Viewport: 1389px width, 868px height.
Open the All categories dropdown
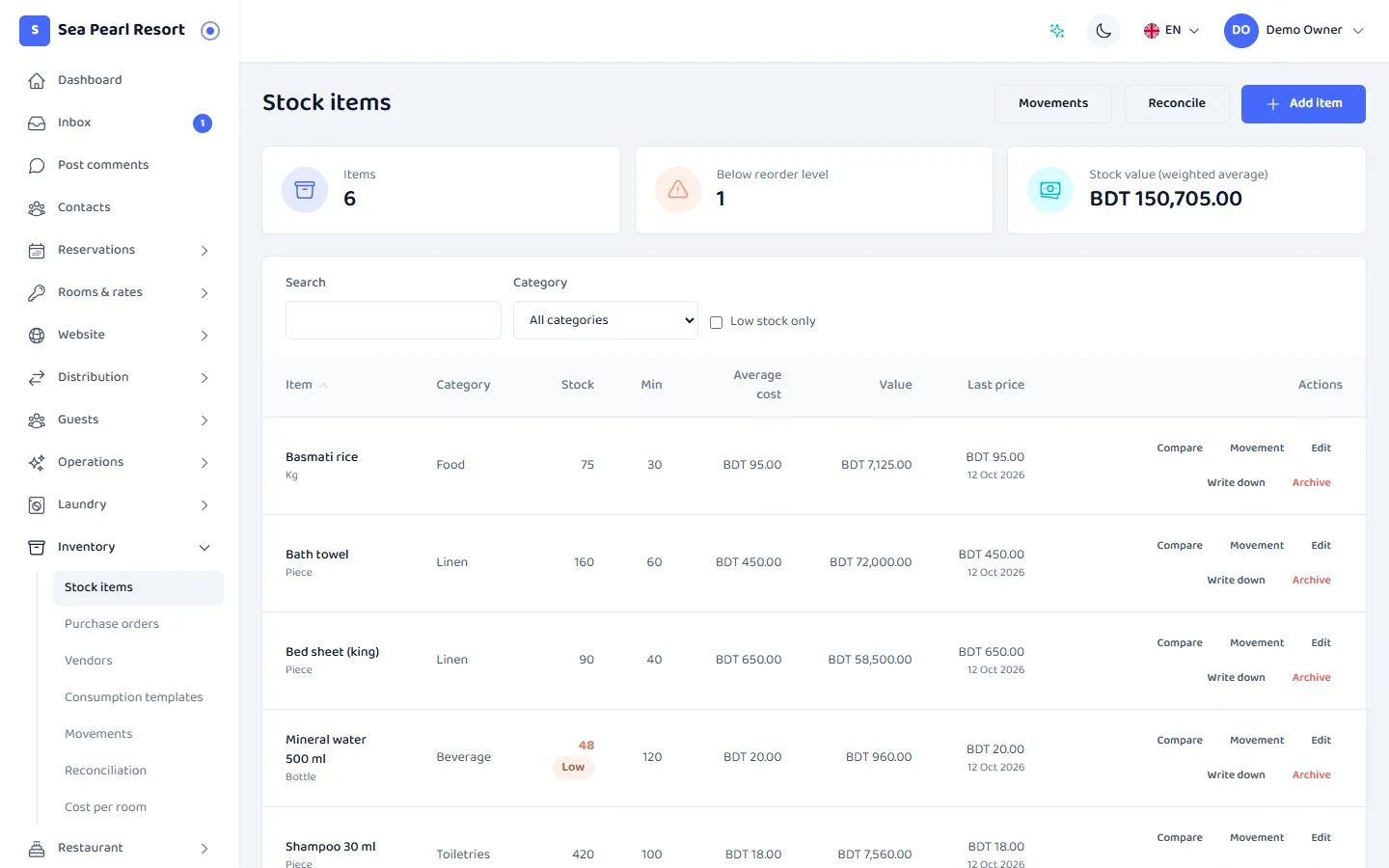click(606, 320)
